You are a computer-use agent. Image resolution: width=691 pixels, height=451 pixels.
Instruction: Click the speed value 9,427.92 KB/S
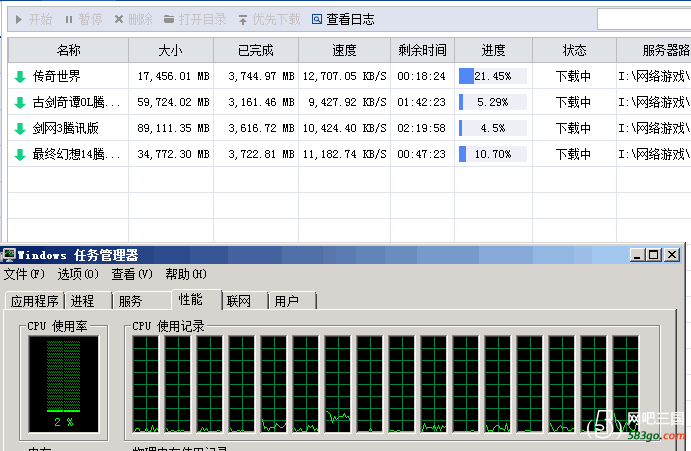(x=347, y=102)
